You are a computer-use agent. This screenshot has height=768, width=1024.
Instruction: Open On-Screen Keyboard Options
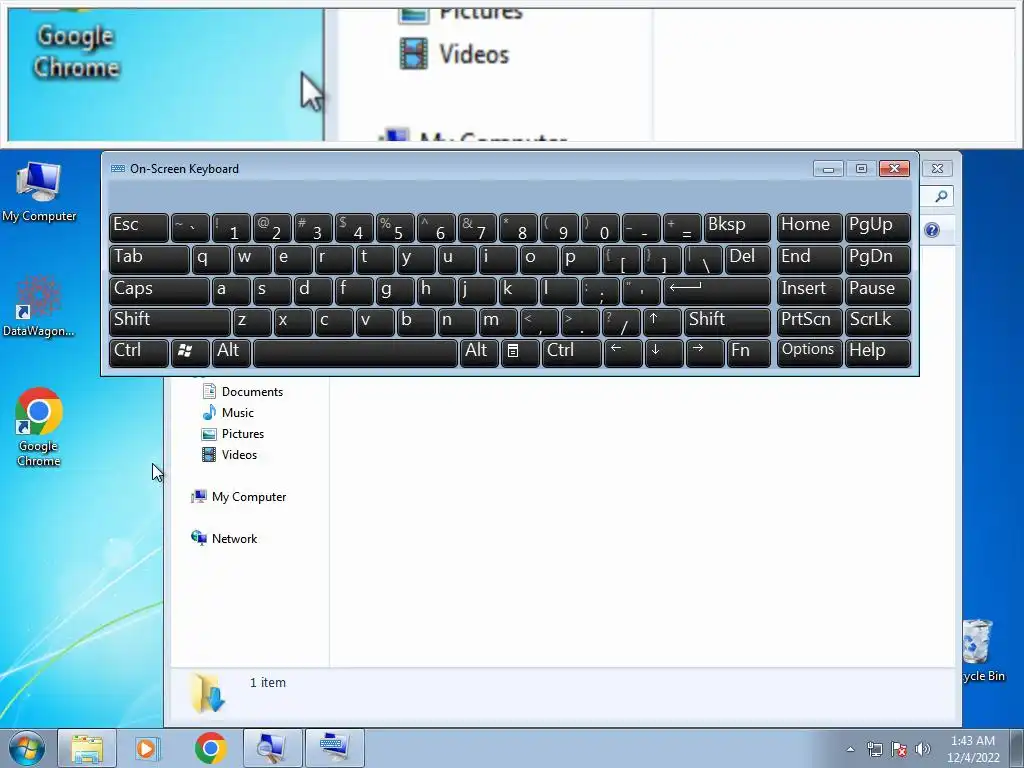tap(809, 353)
